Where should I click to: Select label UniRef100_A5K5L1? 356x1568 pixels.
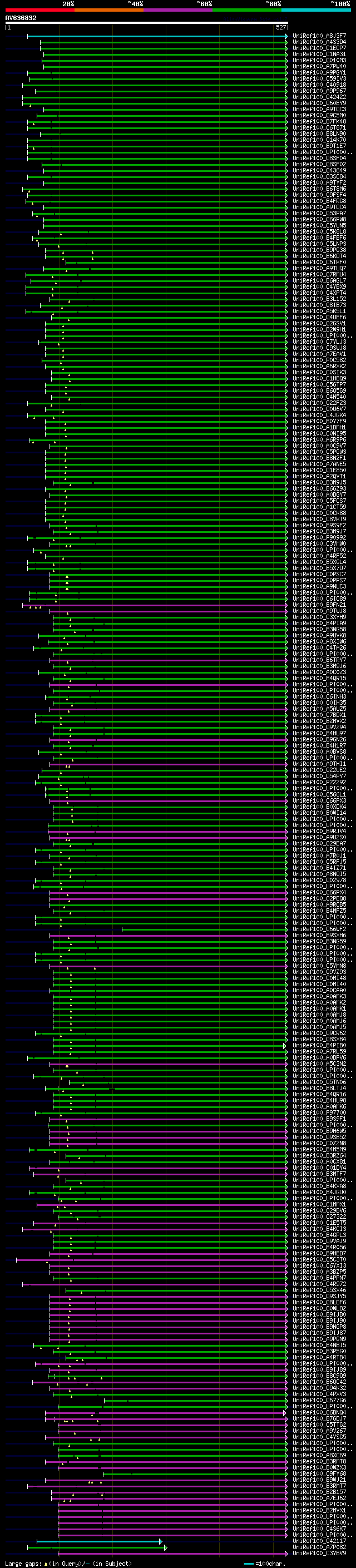tap(319, 311)
